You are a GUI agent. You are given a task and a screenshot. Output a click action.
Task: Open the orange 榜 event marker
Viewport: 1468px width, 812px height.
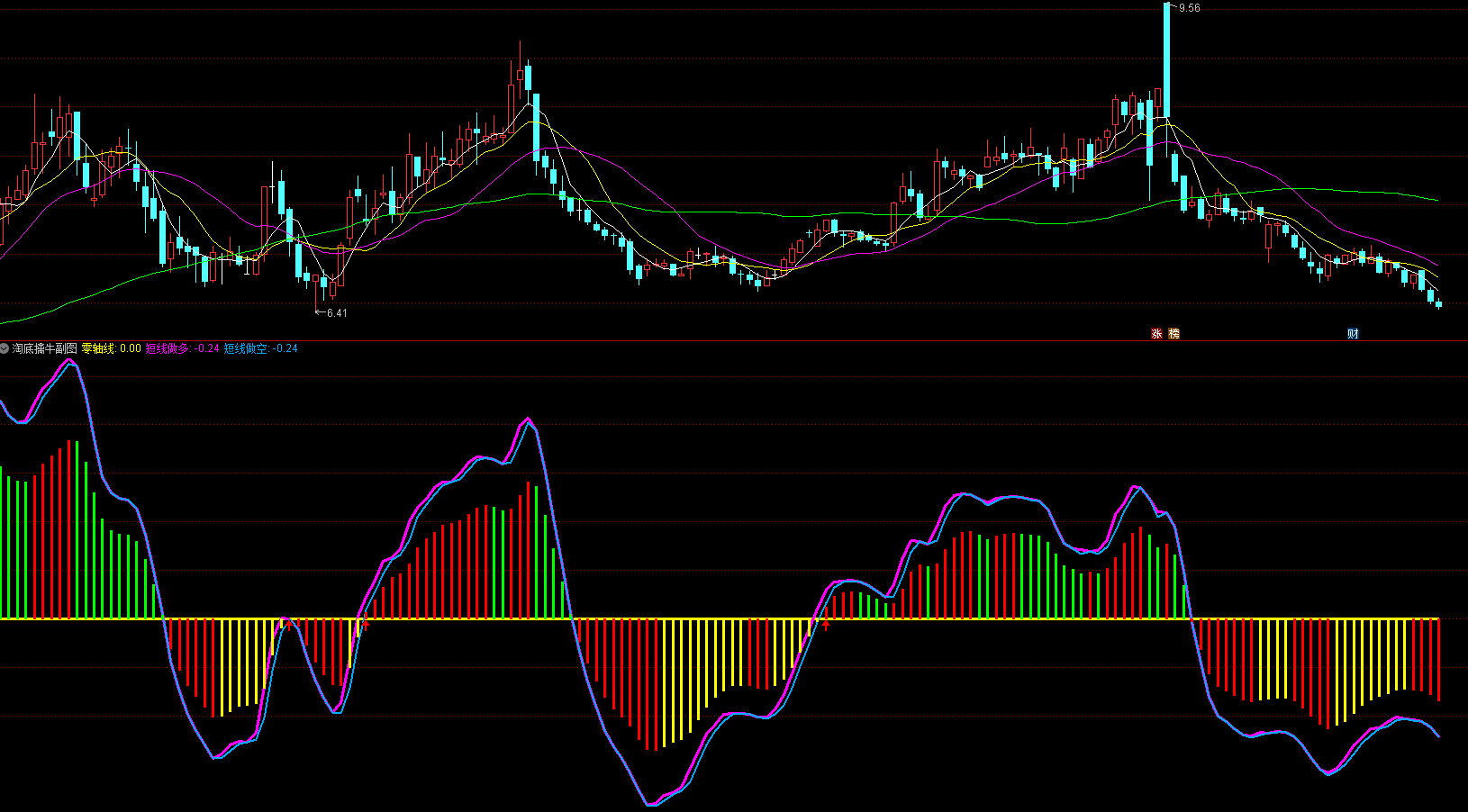1173,334
